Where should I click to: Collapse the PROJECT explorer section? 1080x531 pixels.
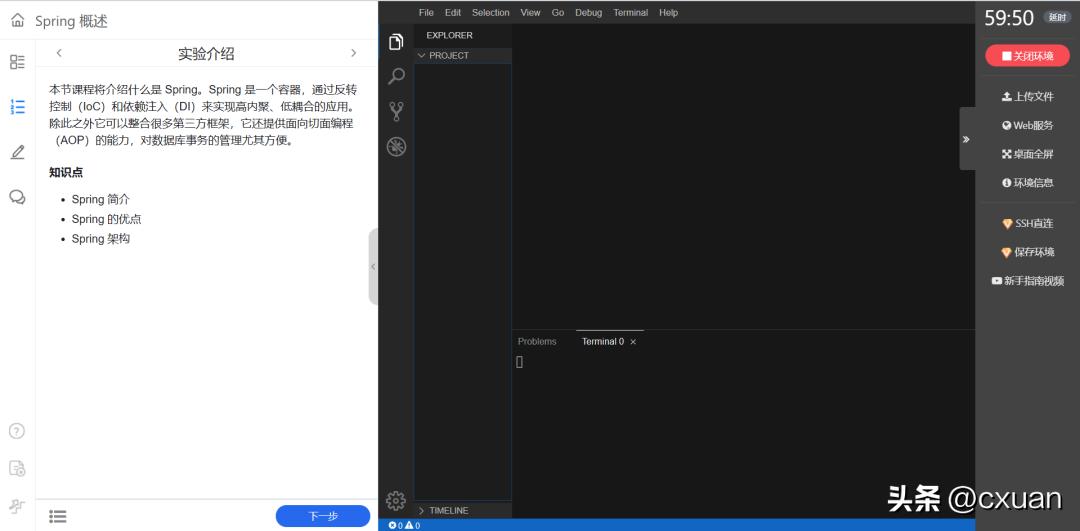[463, 56]
